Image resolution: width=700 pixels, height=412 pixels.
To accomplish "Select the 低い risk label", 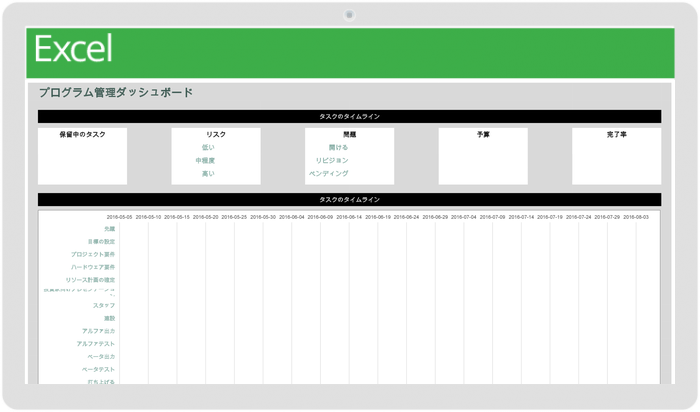I will 208,147.
